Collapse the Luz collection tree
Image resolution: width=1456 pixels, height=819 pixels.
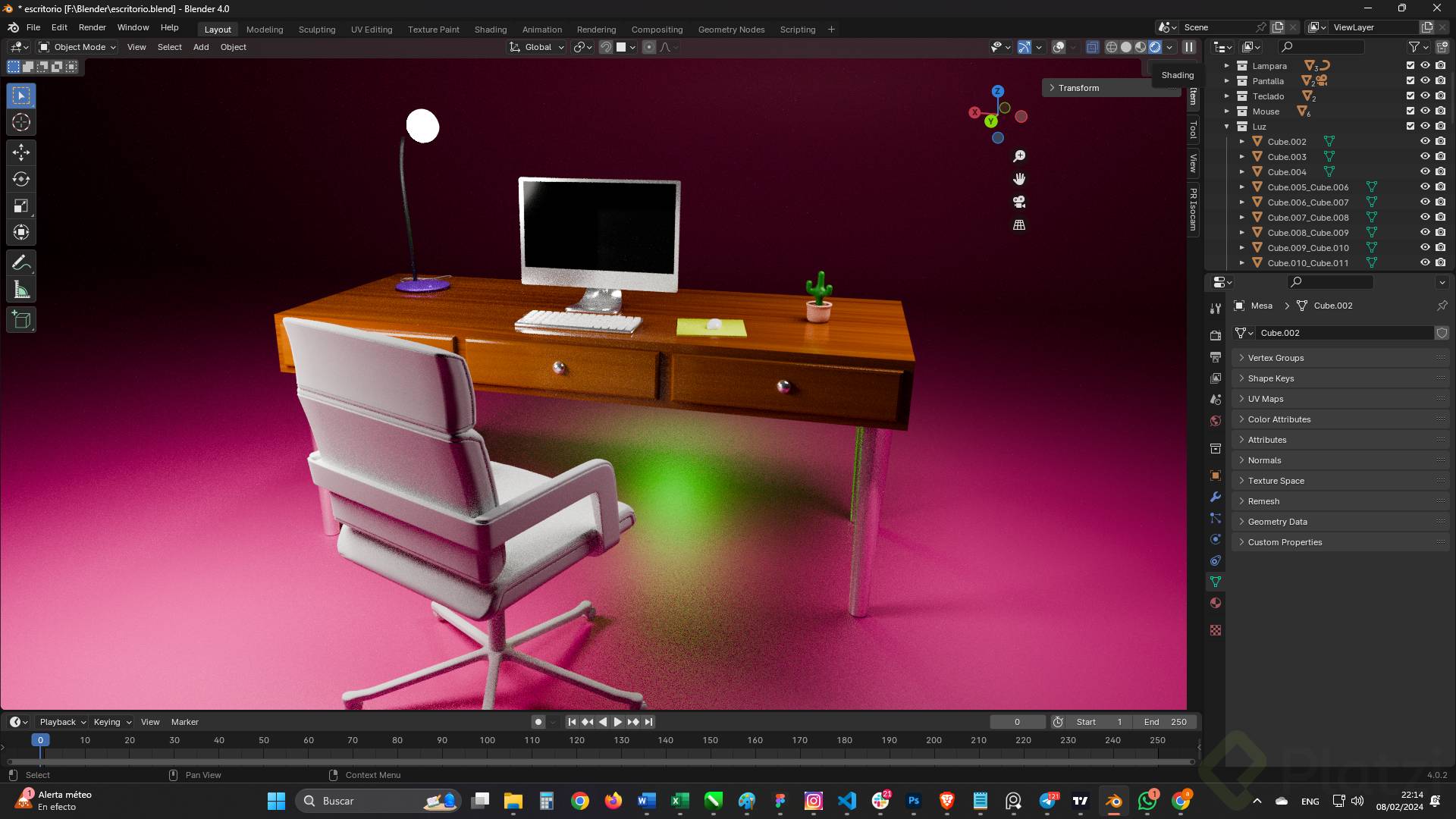[x=1226, y=127]
